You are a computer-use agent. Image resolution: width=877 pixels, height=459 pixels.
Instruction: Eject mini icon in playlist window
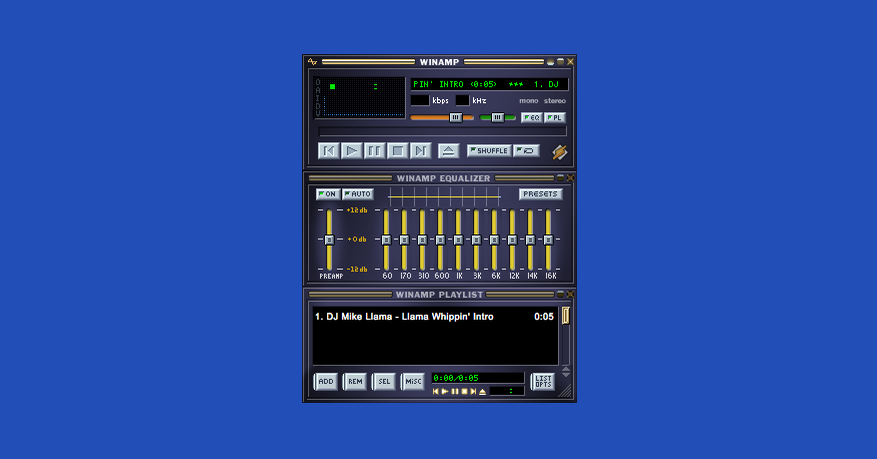(x=483, y=391)
